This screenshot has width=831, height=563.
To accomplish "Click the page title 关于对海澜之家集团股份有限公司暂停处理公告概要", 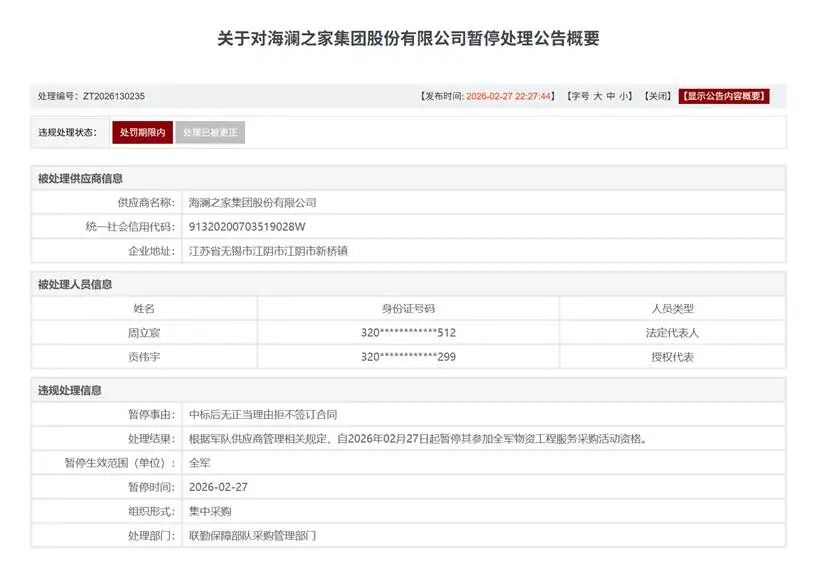I will click(x=409, y=38).
